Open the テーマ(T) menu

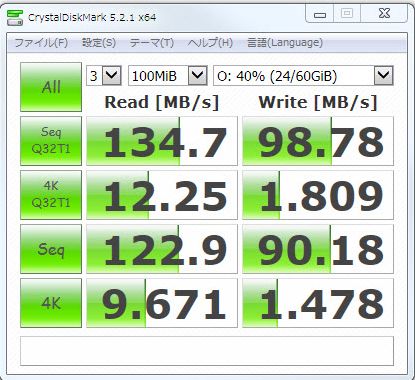coord(152,43)
